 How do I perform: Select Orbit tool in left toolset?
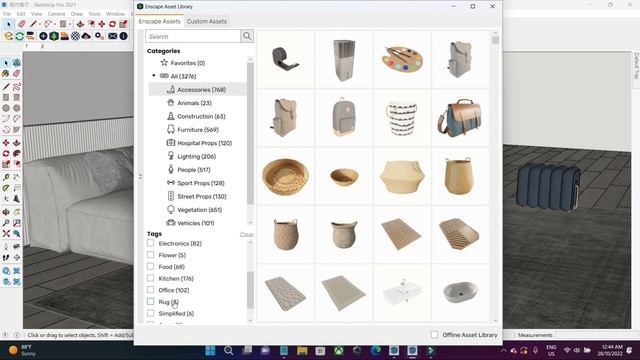tap(6, 212)
